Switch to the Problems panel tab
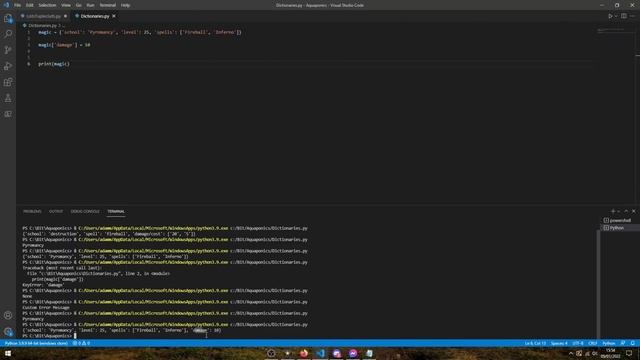 tap(32, 211)
